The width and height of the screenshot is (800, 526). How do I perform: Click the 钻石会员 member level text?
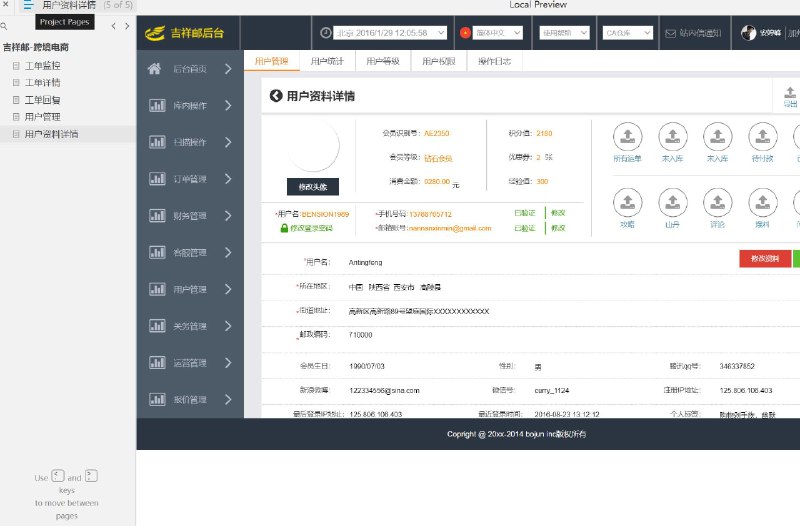438,158
